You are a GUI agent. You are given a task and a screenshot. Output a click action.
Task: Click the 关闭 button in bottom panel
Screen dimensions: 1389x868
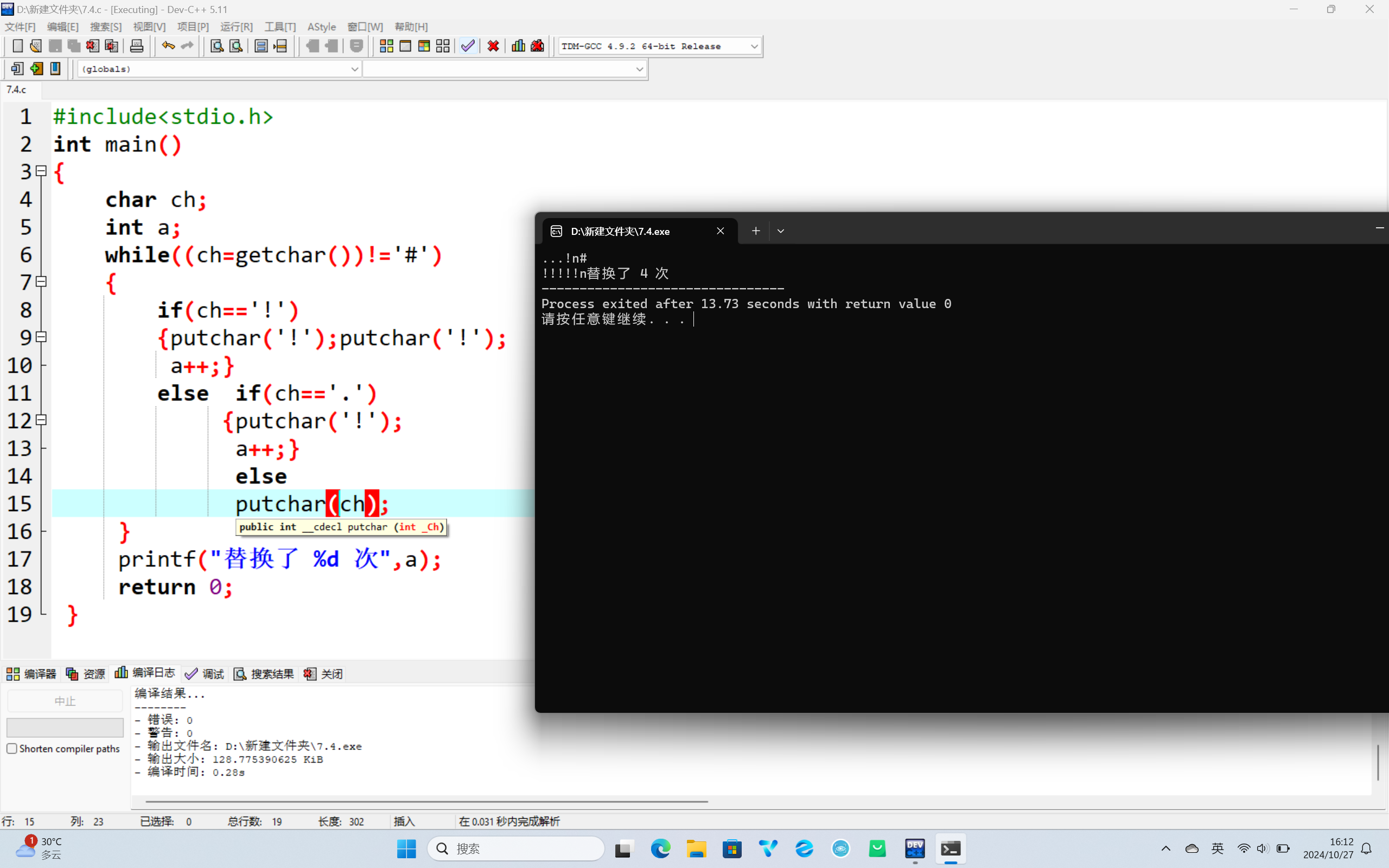(324, 674)
